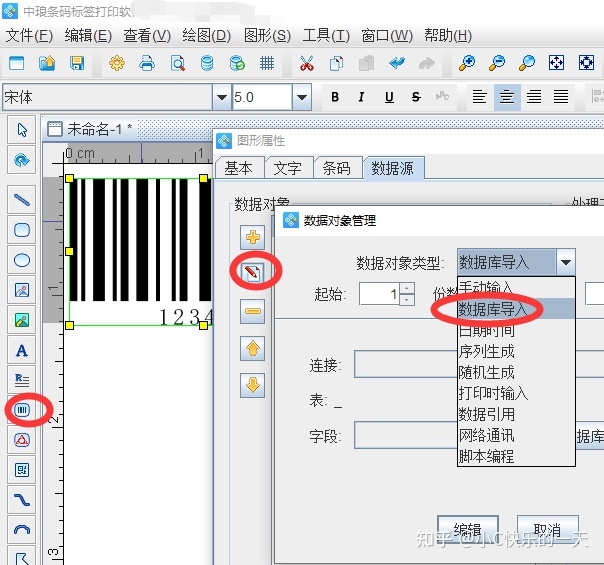
Task: Open the 绘图(D) menu
Action: [x=206, y=36]
